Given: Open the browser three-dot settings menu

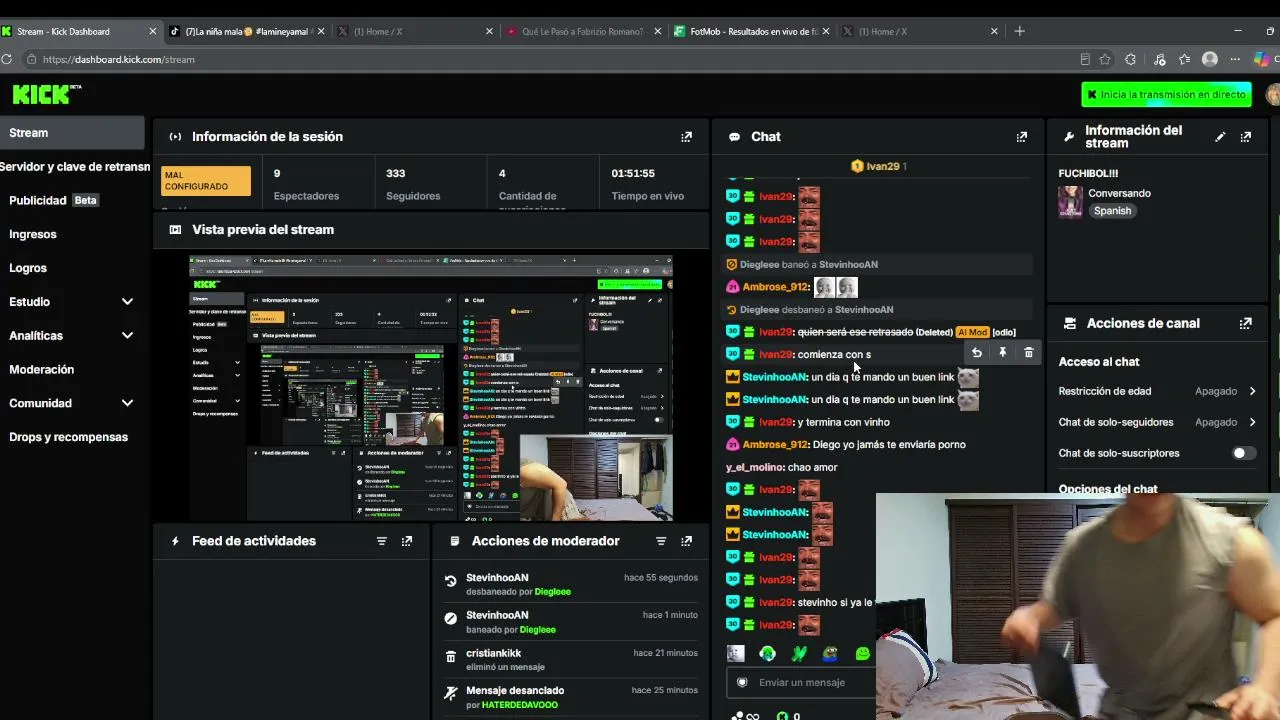Looking at the screenshot, I should (1236, 60).
